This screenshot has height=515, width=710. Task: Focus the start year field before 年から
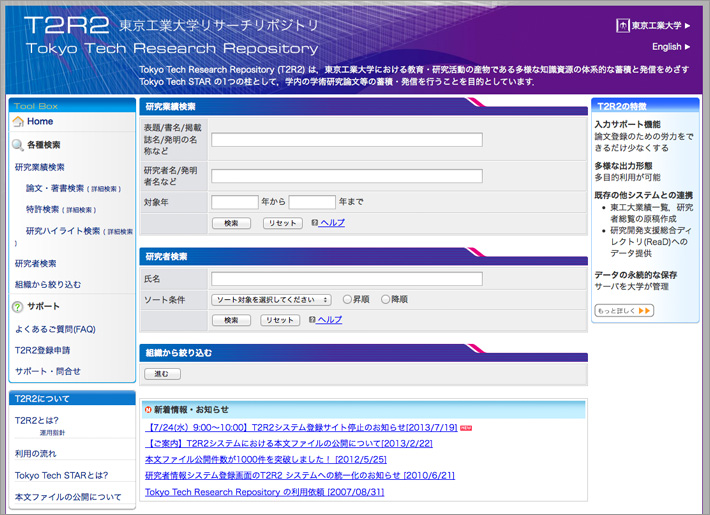tap(235, 202)
